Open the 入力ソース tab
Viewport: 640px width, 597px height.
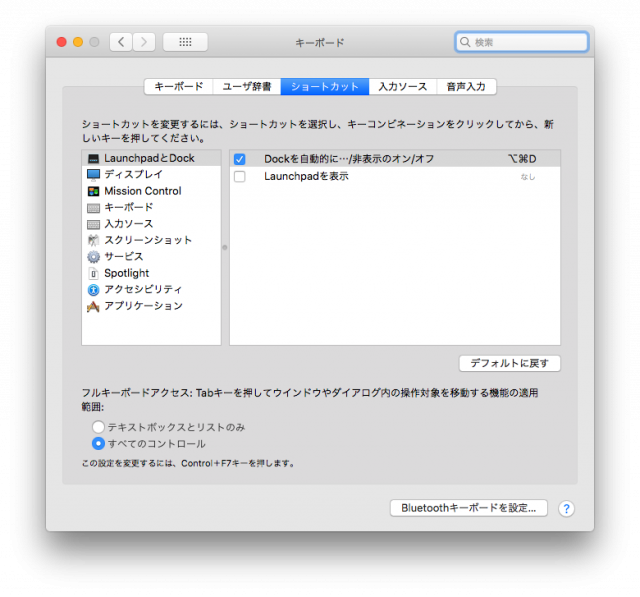(403, 87)
